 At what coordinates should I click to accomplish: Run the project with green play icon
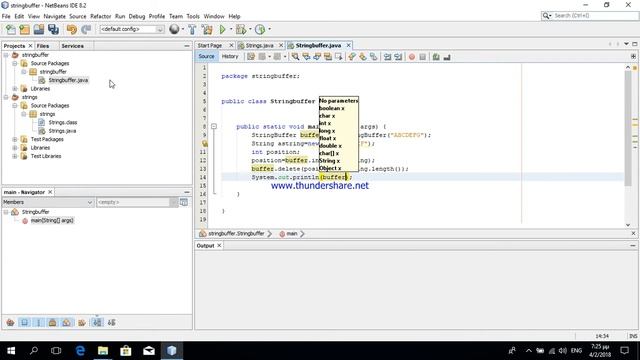(222, 29)
